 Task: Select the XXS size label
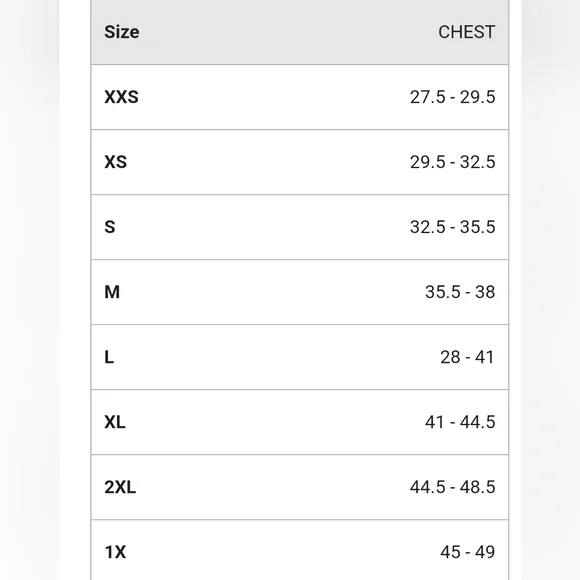pyautogui.click(x=121, y=97)
